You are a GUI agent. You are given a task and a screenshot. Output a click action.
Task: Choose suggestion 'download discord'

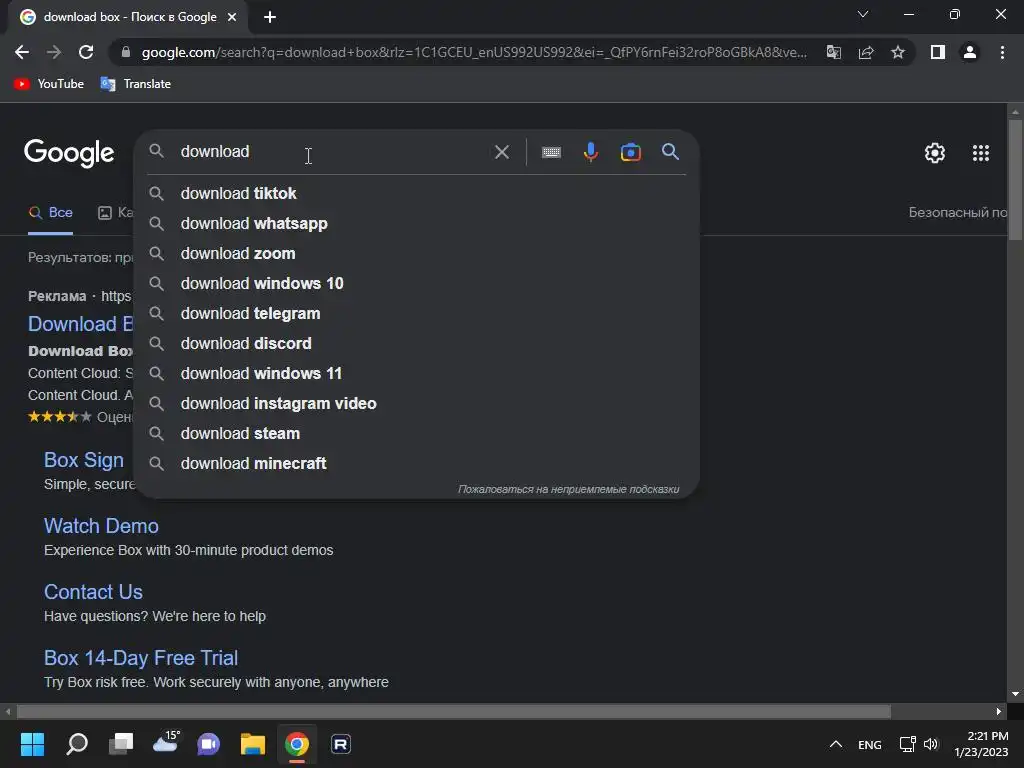tap(417, 344)
